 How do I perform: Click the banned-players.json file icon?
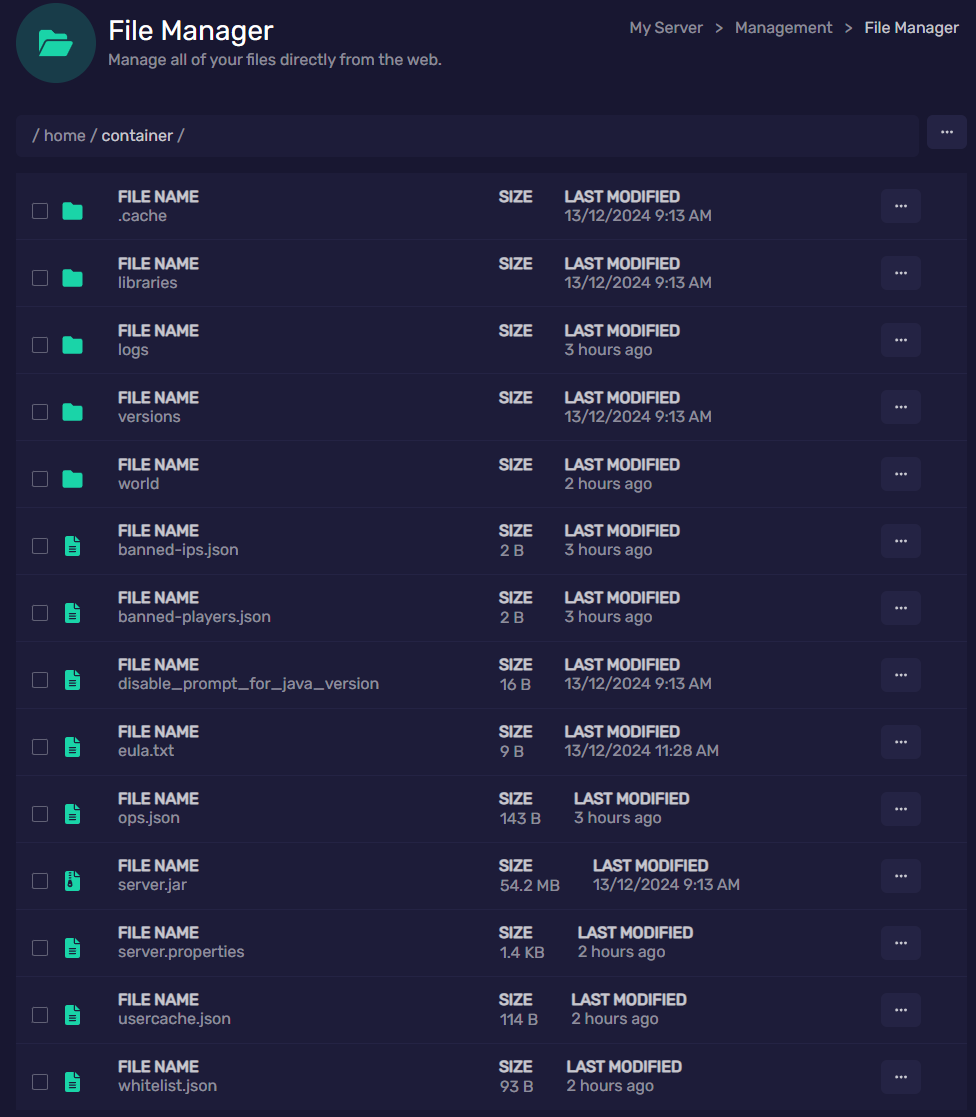click(72, 613)
